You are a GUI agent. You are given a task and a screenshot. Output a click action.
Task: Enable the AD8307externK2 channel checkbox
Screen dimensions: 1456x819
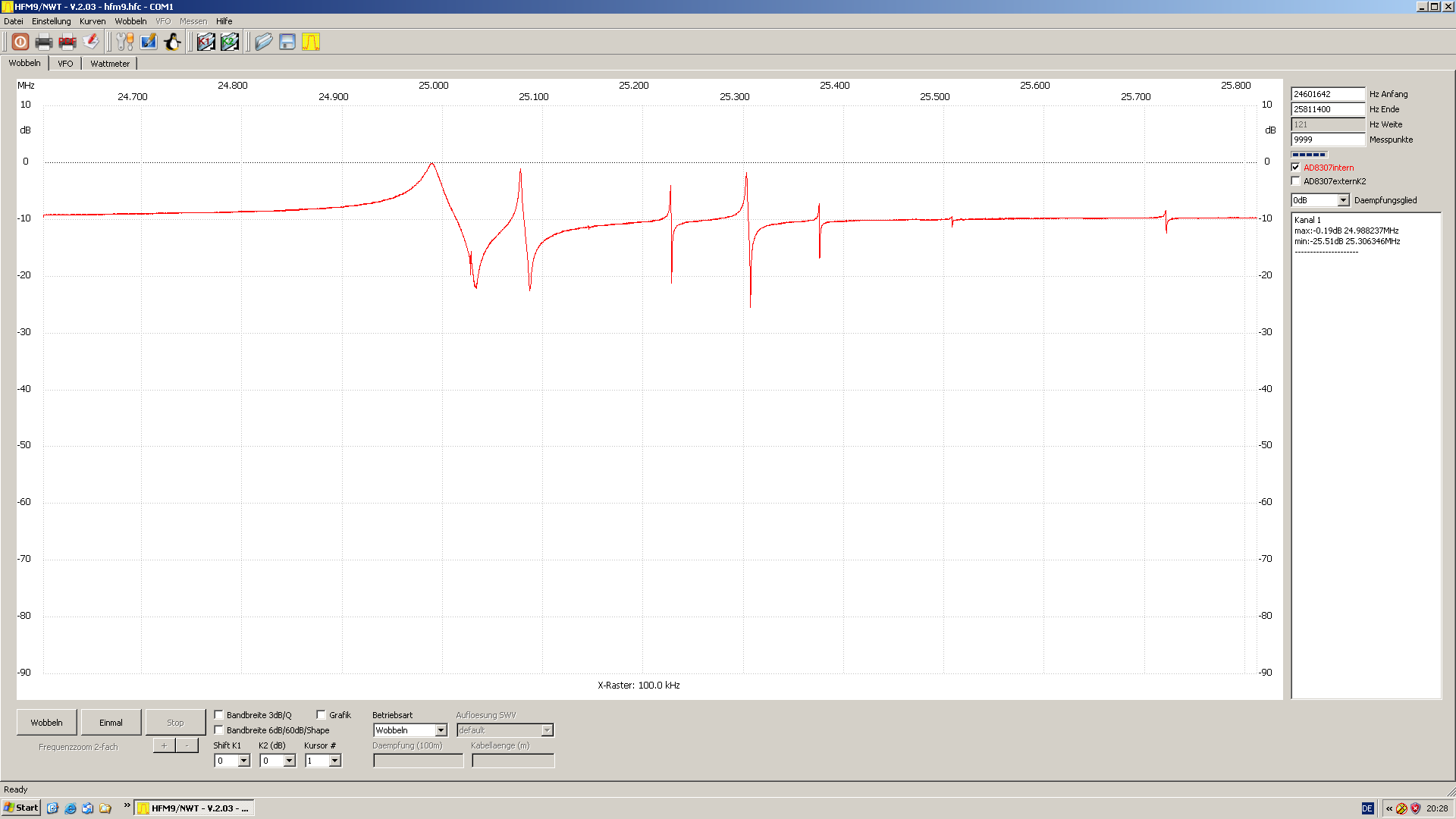coord(1295,181)
